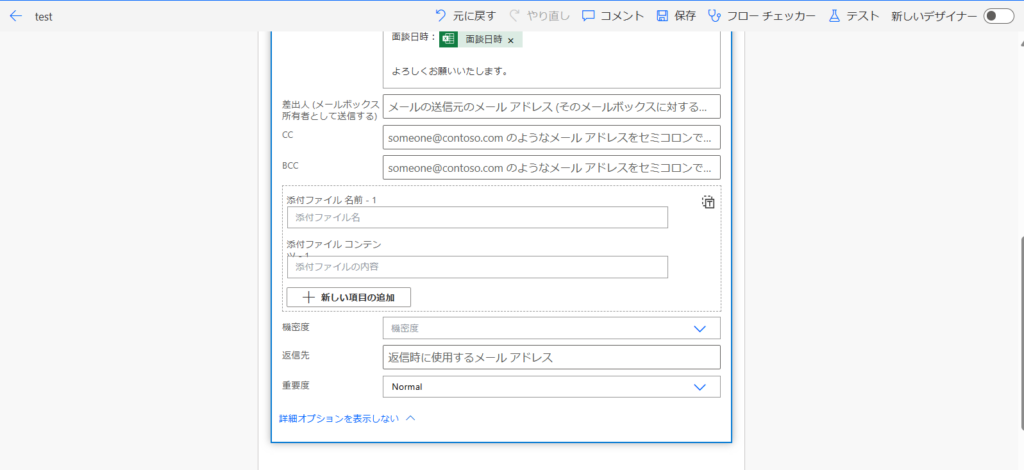This screenshot has height=470, width=1024.
Task: Save the flow with 保存 icon
Action: pos(662,16)
